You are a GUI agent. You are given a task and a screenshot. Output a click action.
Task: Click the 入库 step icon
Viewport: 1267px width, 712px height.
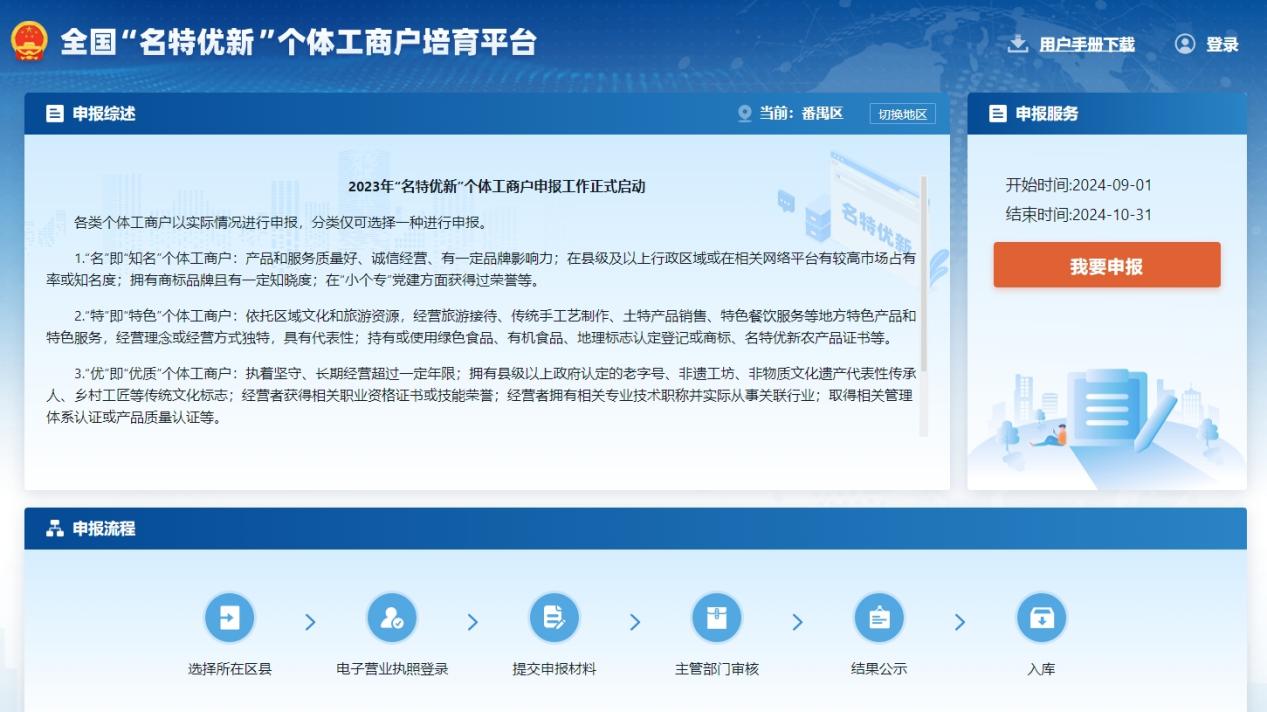[1041, 618]
